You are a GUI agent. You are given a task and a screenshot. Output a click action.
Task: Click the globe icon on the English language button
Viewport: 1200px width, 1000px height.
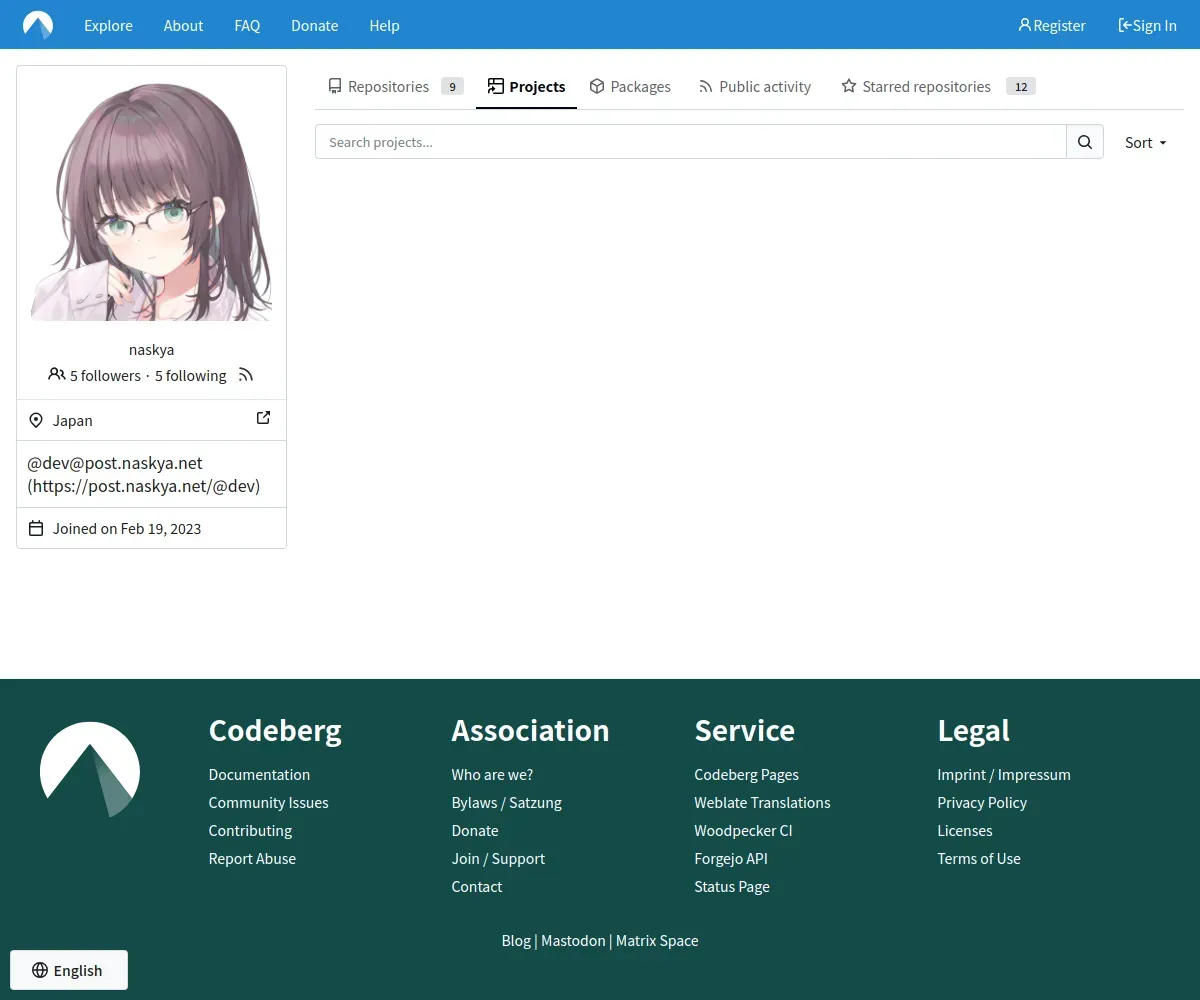tap(40, 970)
